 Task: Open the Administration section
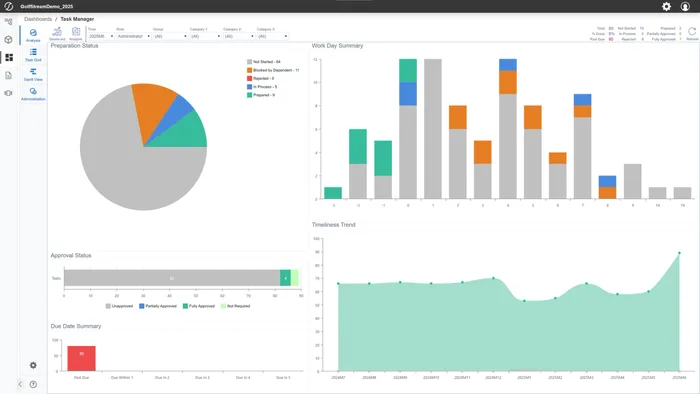(x=33, y=94)
